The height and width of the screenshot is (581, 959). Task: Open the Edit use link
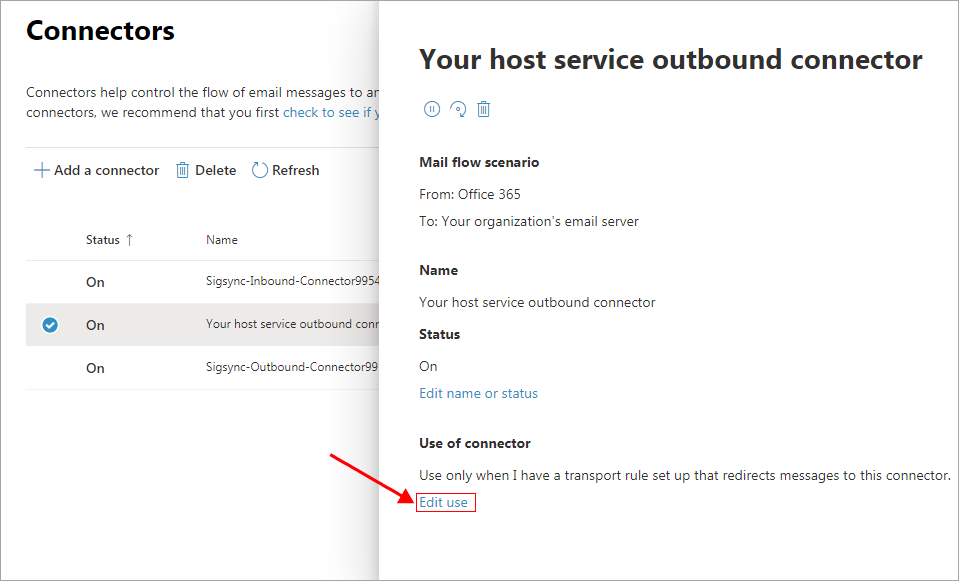pos(444,502)
